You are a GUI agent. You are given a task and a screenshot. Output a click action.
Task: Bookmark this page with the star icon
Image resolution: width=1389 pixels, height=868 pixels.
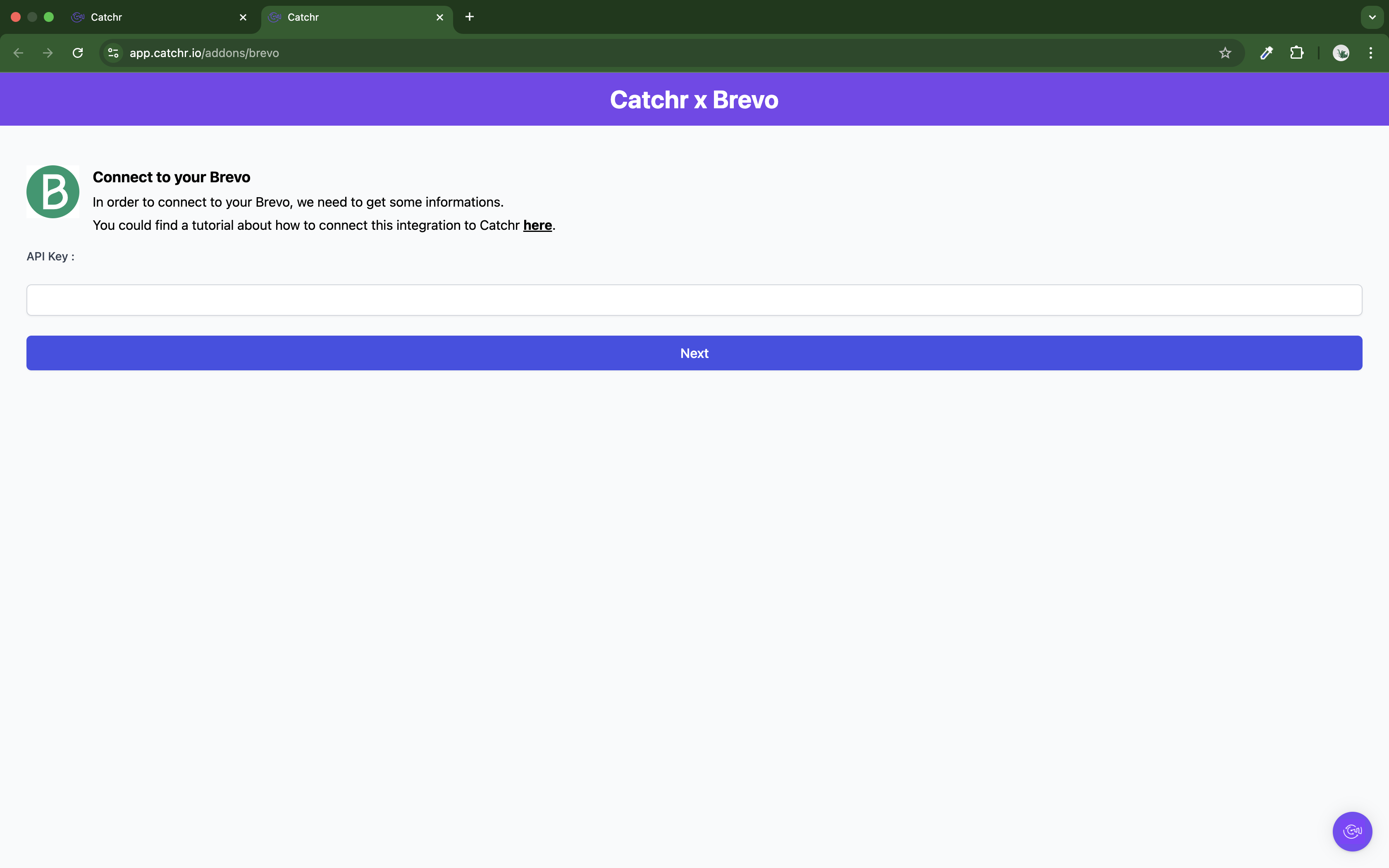[1225, 53]
